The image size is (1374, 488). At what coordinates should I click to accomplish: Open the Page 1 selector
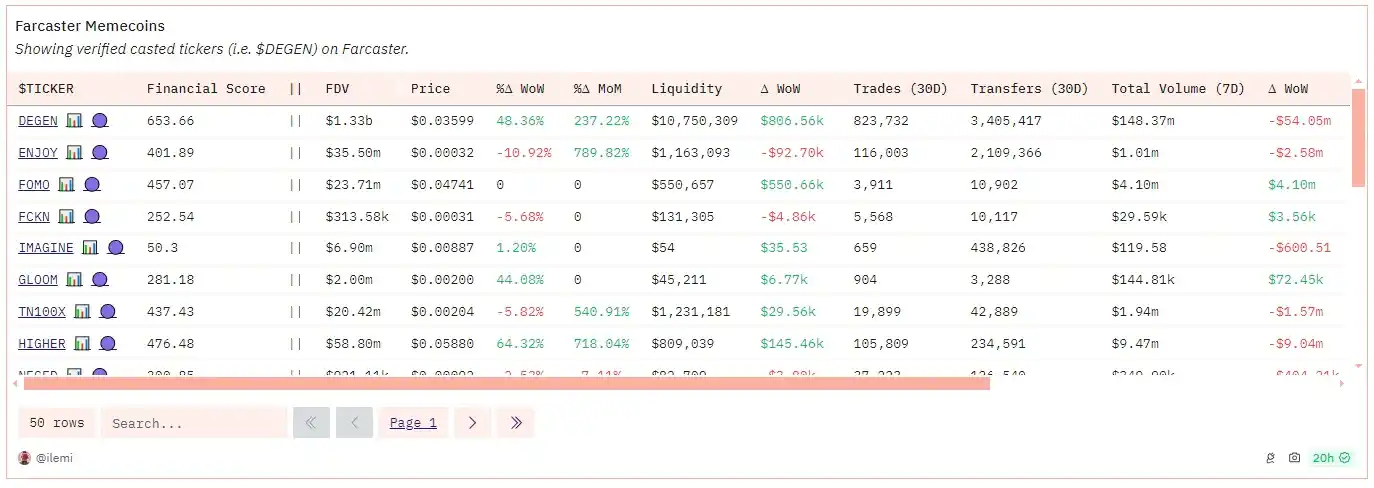tap(413, 423)
